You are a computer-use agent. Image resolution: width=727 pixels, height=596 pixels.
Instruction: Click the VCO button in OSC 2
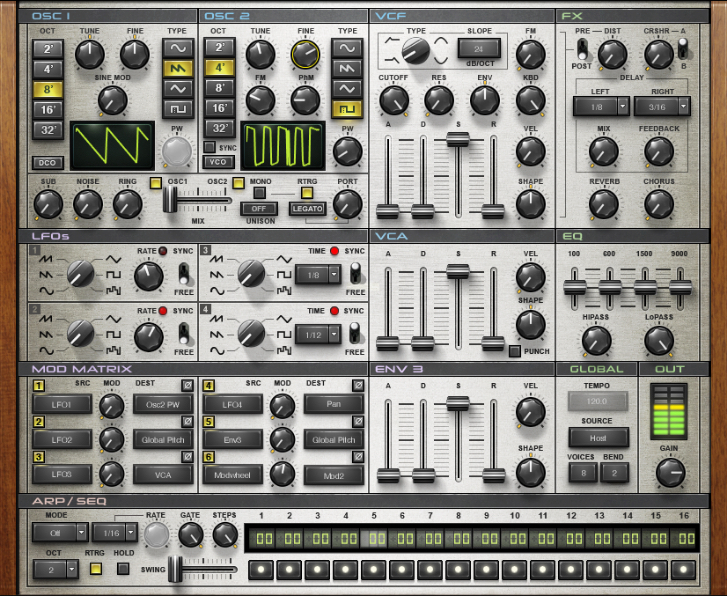click(218, 162)
